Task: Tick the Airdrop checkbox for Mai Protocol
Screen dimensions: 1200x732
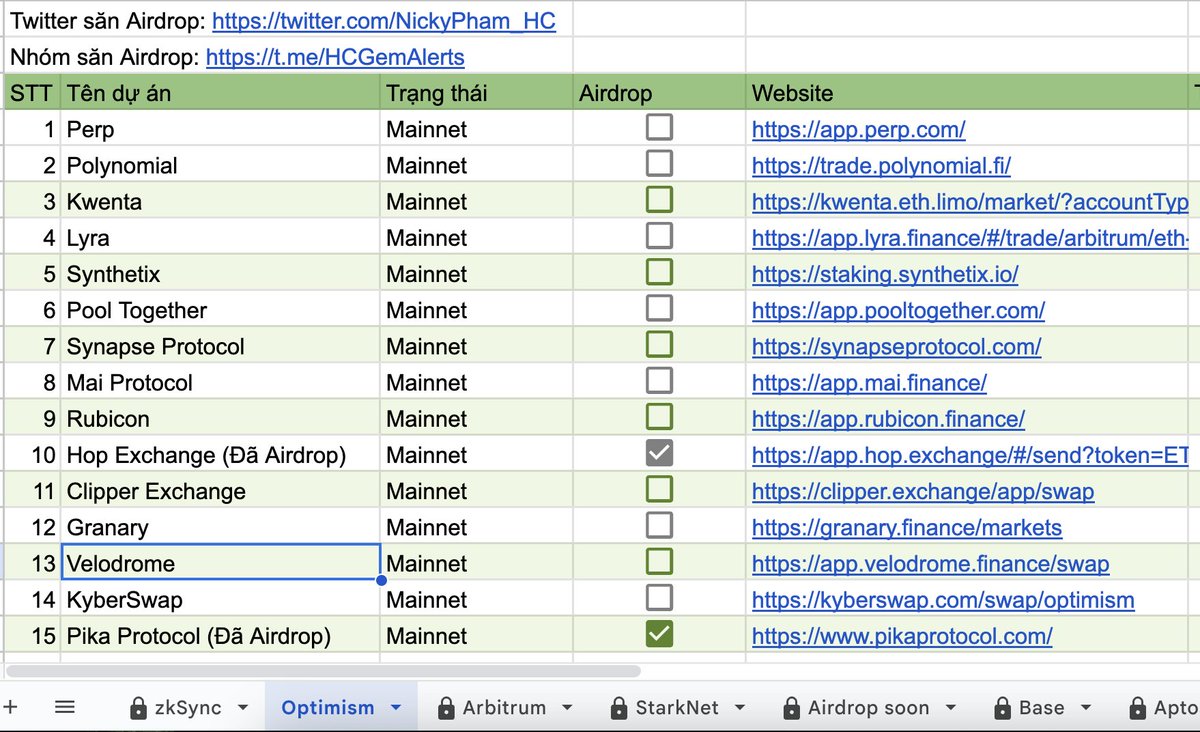Action: pyautogui.click(x=659, y=380)
